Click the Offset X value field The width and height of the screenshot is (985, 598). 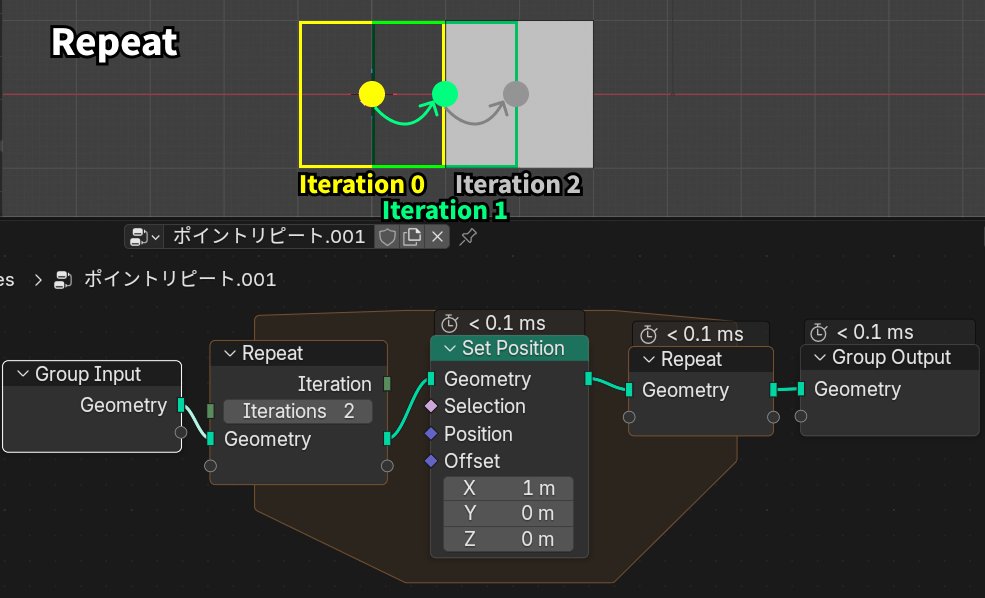click(x=508, y=488)
